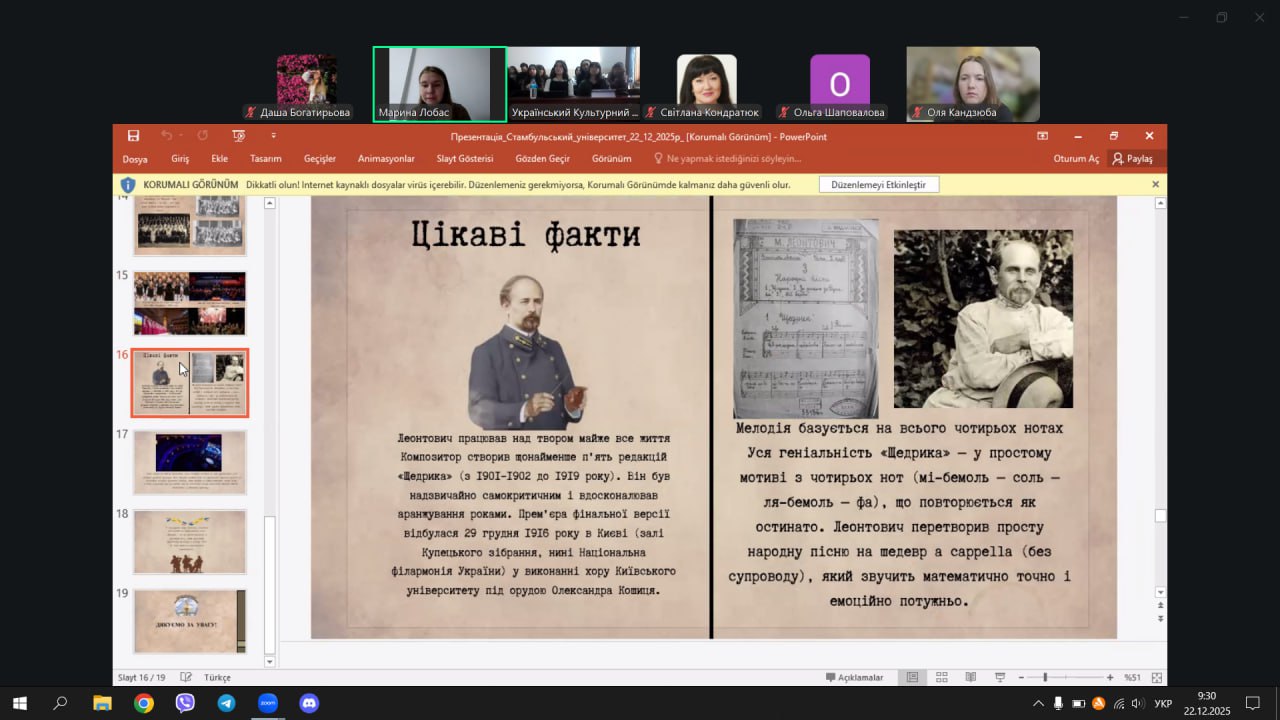Click the fit slide to window icon

(1157, 677)
